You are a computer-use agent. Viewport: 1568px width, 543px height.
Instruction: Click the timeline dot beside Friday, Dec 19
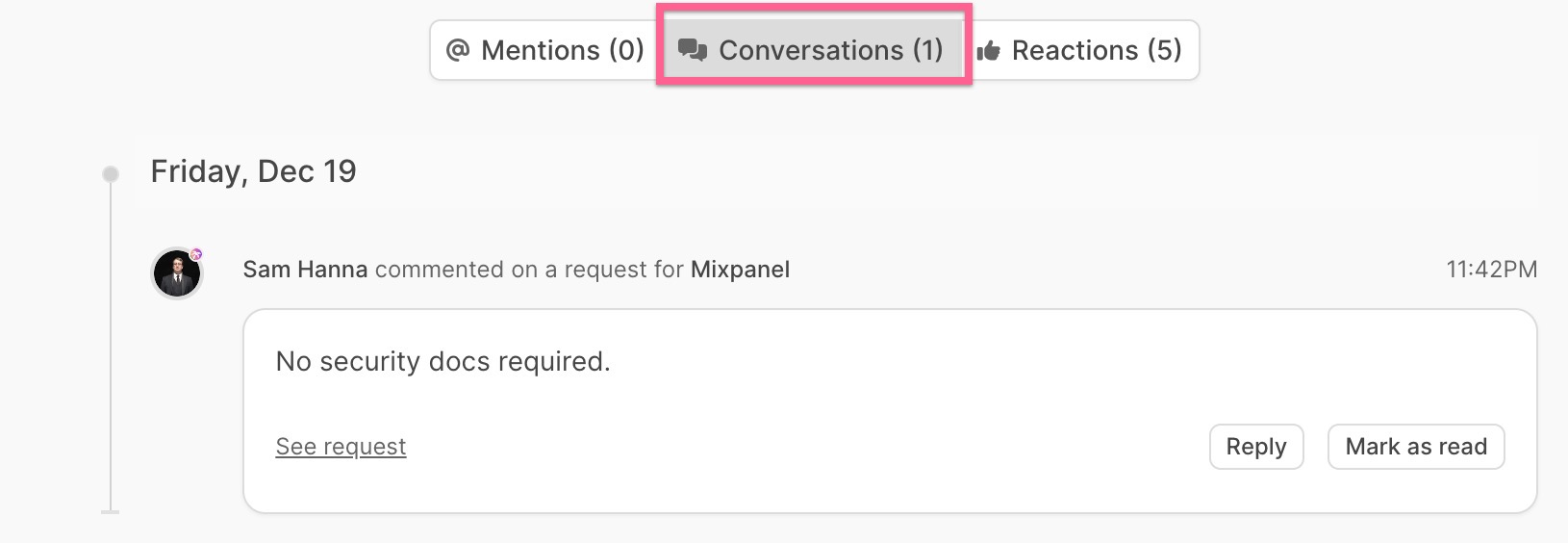[x=111, y=174]
